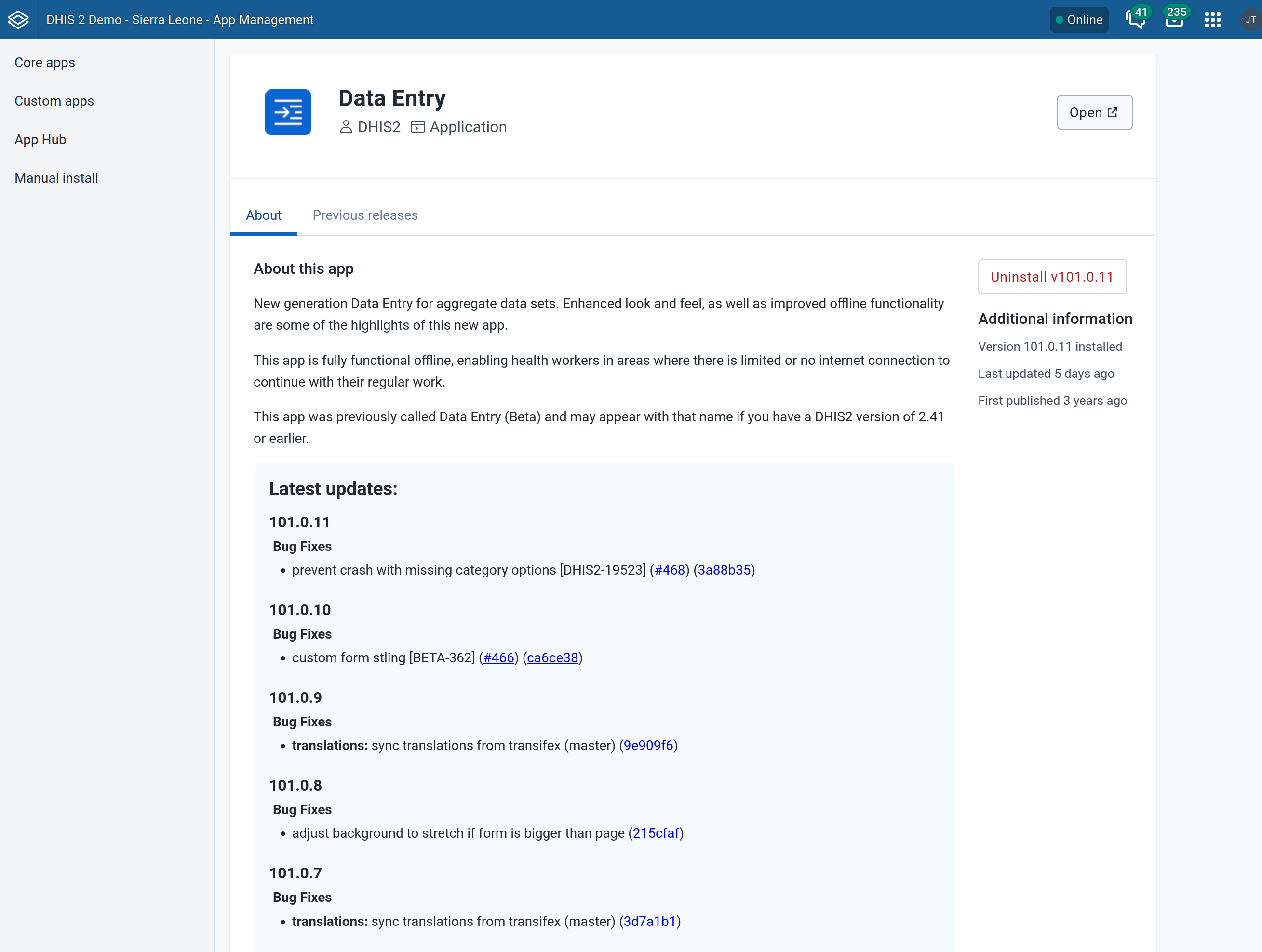
Task: Follow the #468 pull request link
Action: 669,570
